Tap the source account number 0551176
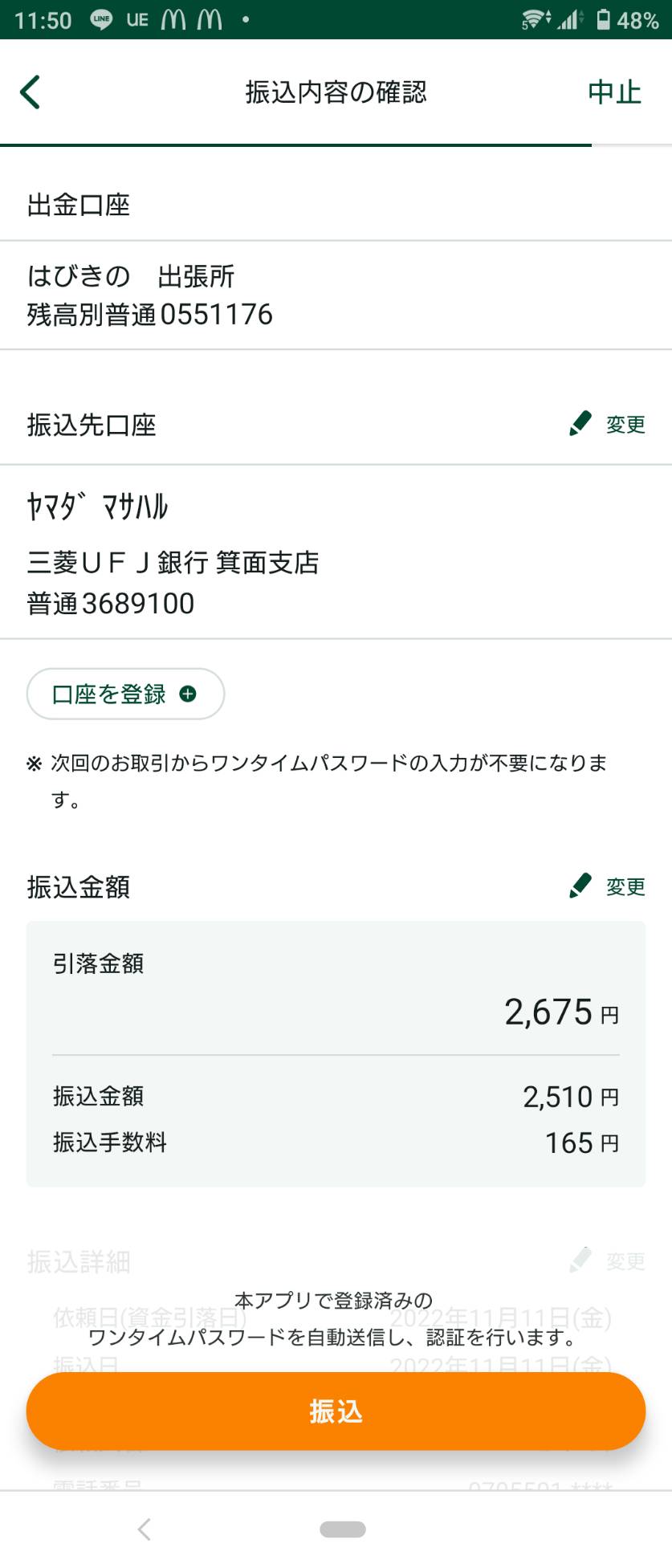Screen dimensions: 672x1568 point(217,314)
